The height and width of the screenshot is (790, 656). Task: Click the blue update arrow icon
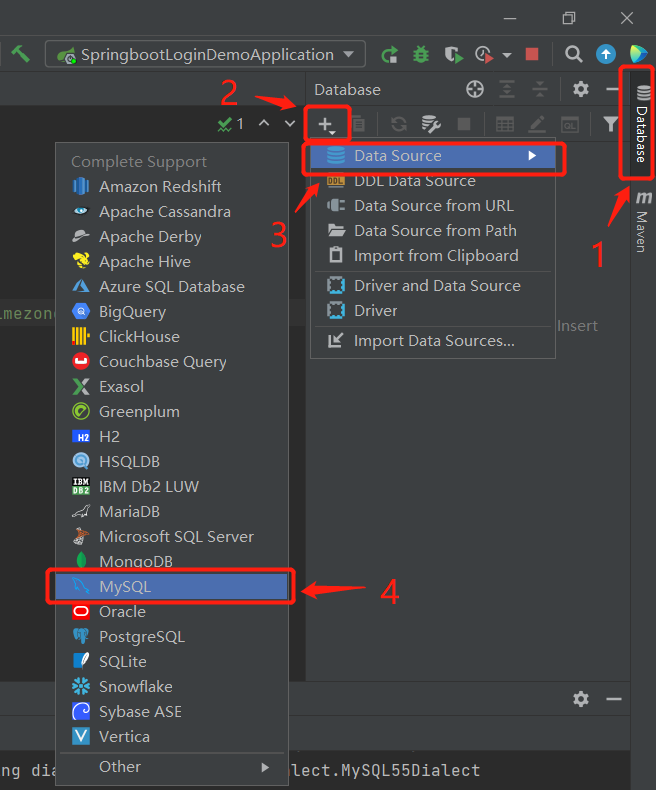[606, 54]
